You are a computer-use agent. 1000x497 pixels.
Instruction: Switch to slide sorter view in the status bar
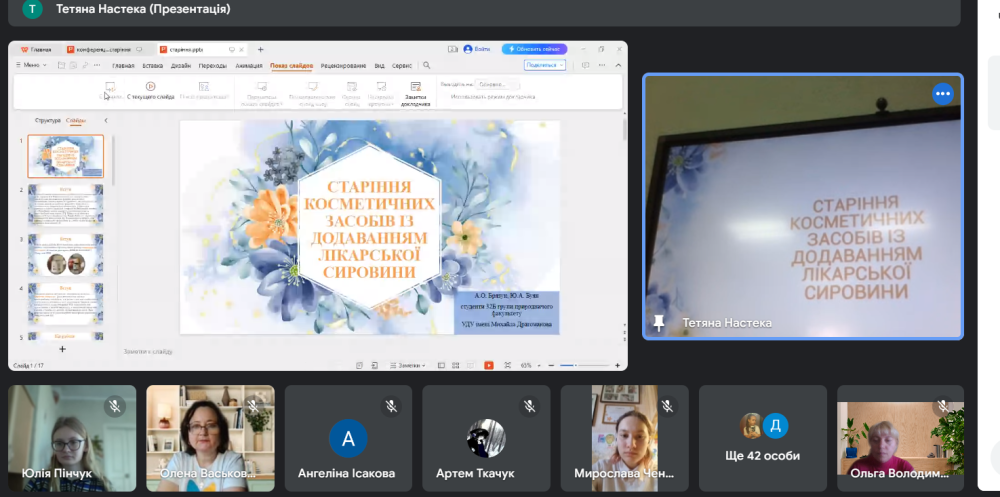point(457,365)
